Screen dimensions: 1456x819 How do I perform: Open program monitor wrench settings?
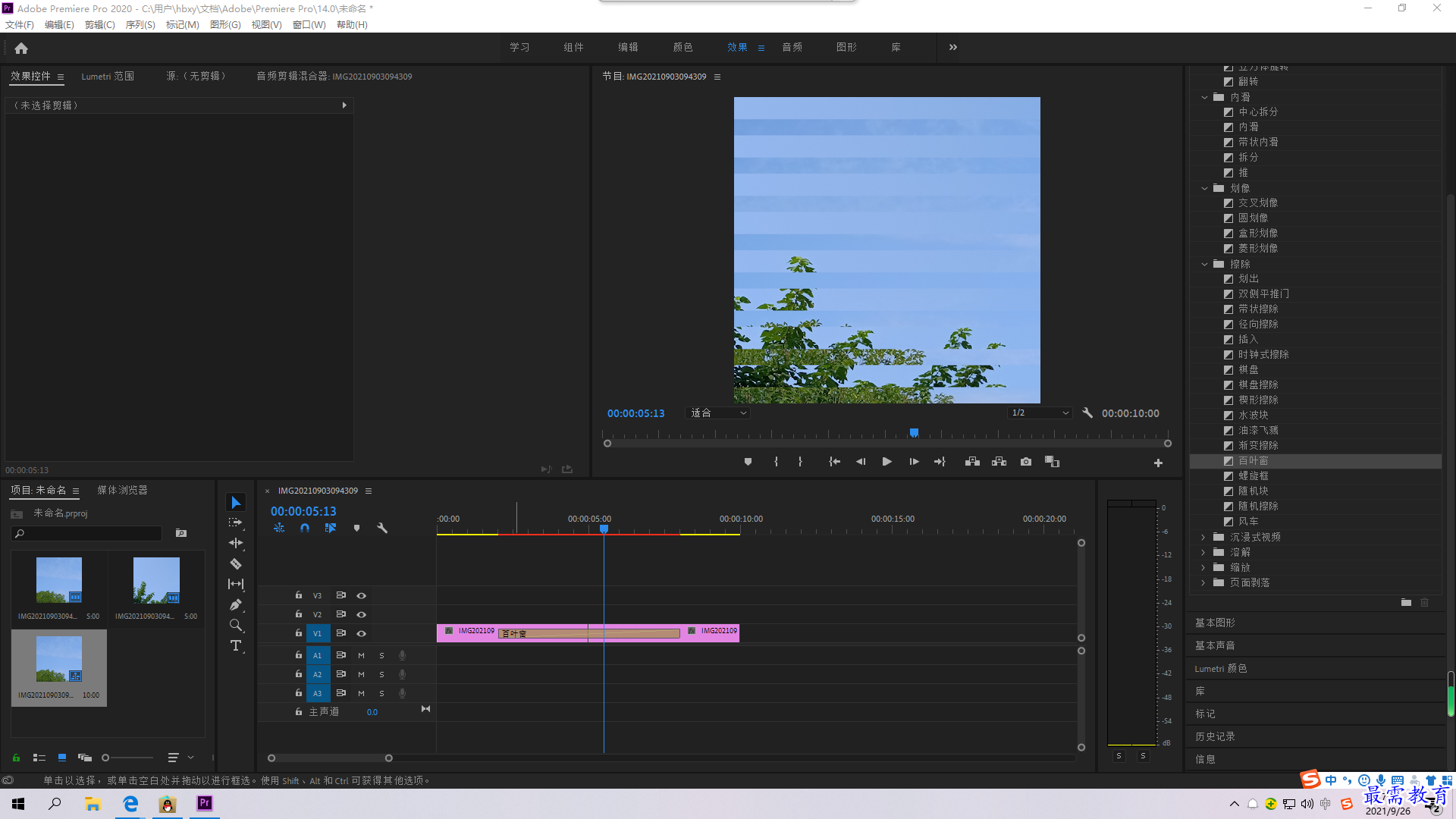pyautogui.click(x=1087, y=413)
